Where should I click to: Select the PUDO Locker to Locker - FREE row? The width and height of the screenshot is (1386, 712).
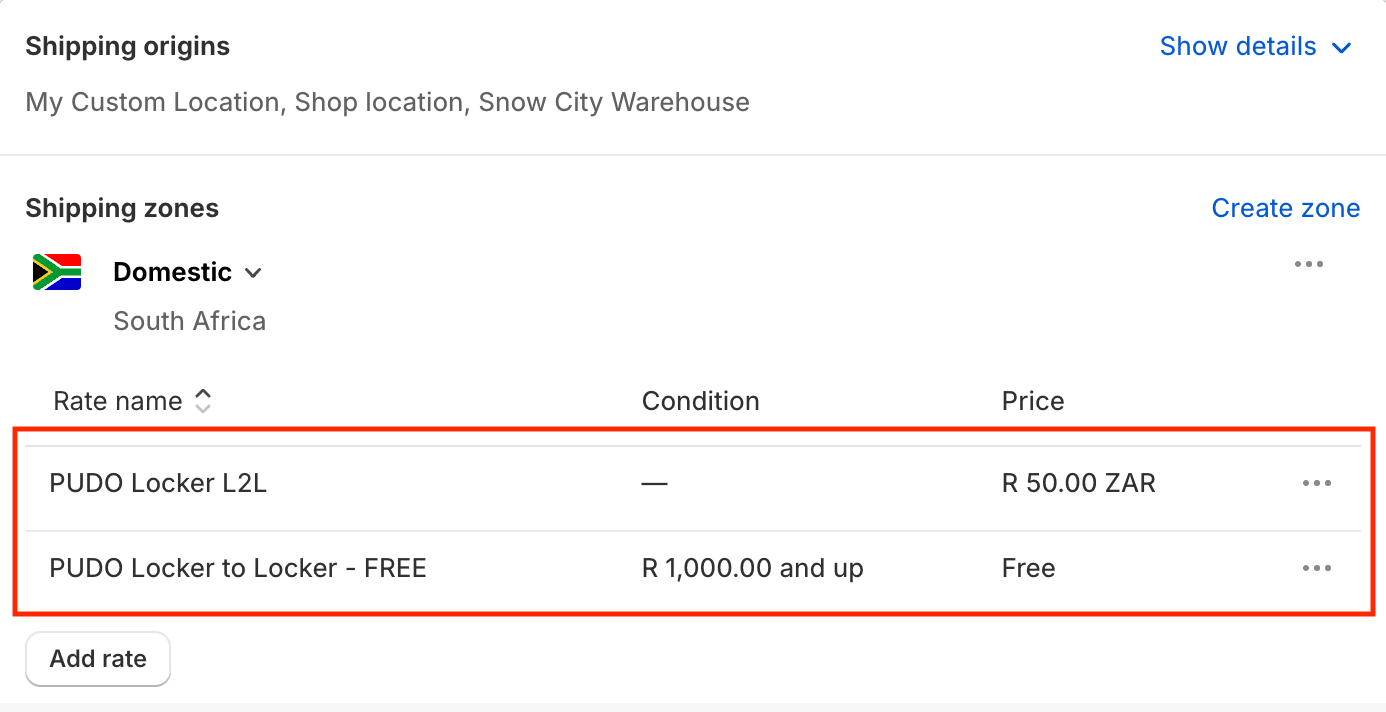tap(693, 569)
